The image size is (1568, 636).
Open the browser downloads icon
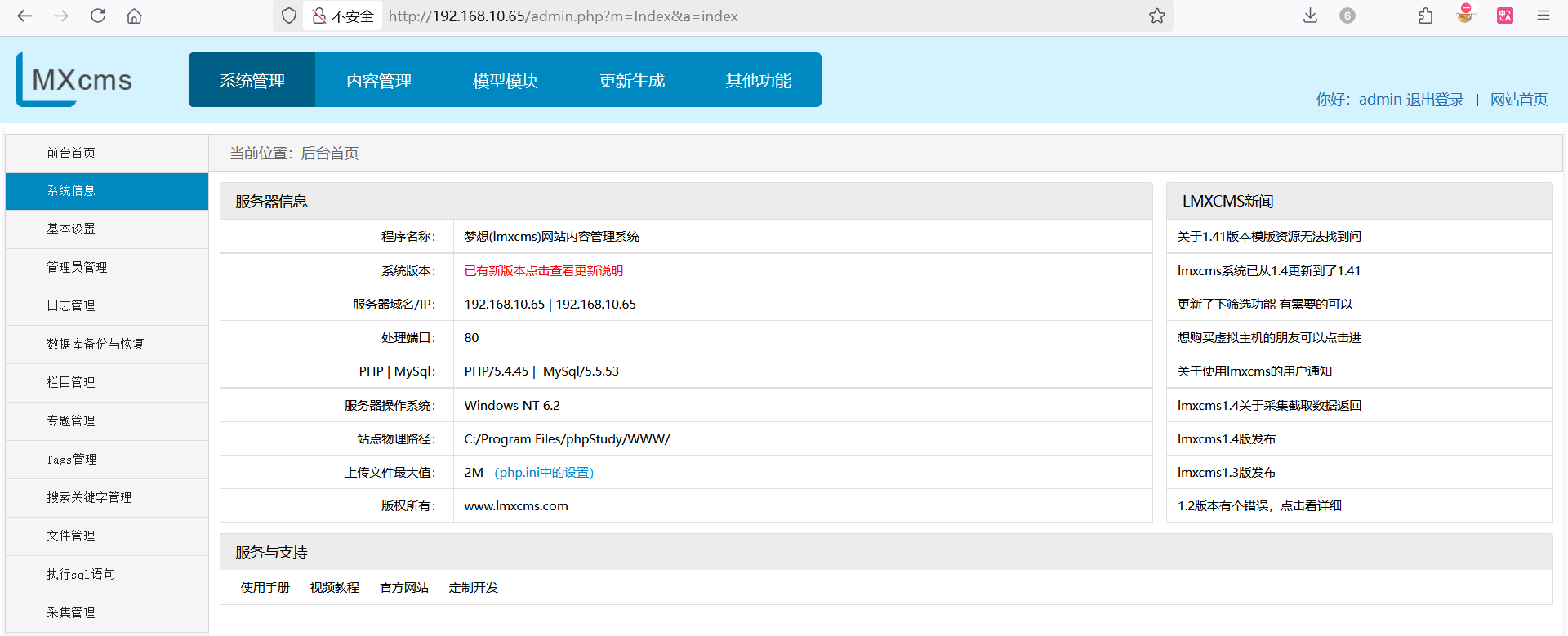(x=1310, y=16)
